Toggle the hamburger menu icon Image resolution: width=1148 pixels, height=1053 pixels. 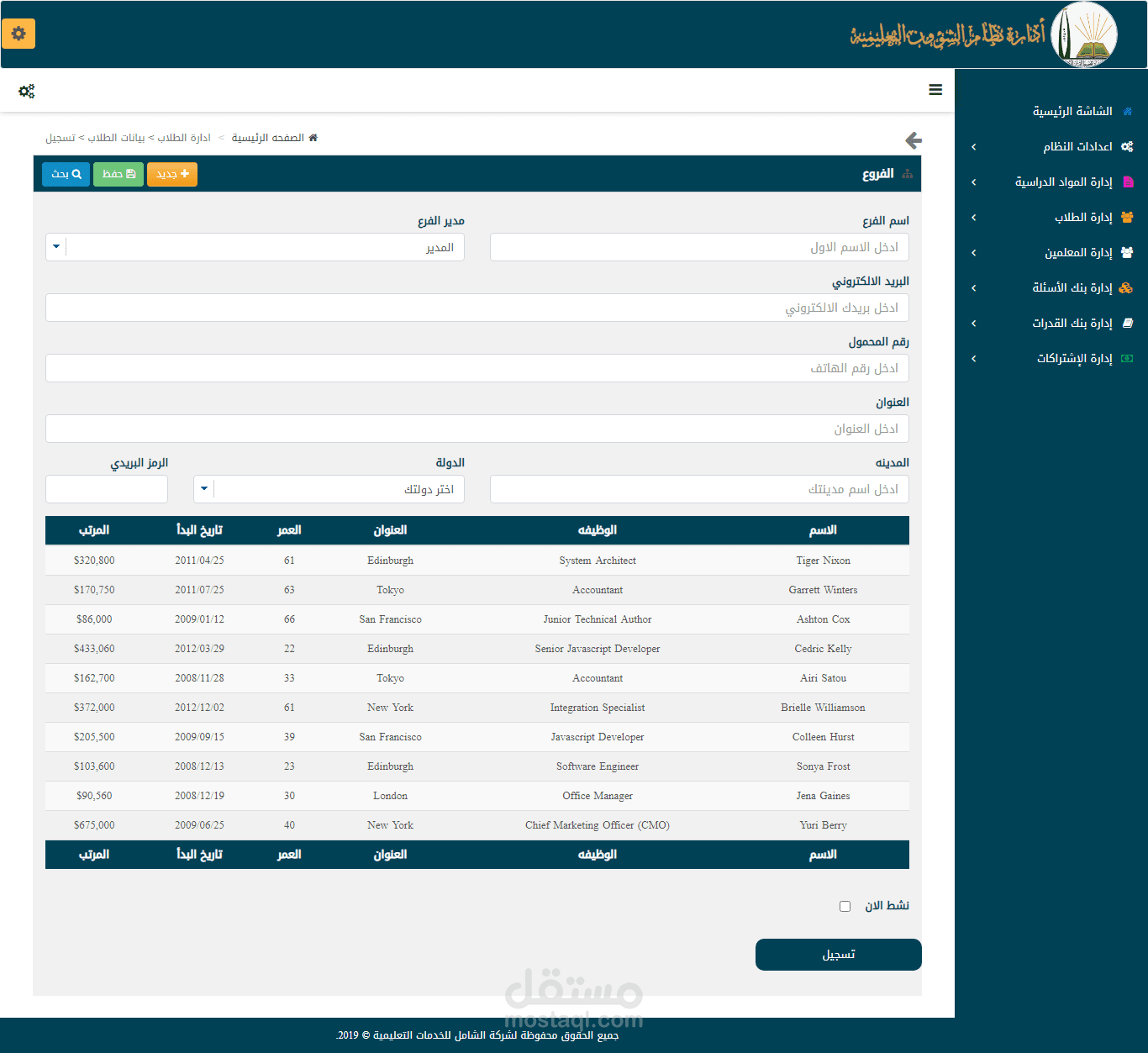pyautogui.click(x=935, y=90)
